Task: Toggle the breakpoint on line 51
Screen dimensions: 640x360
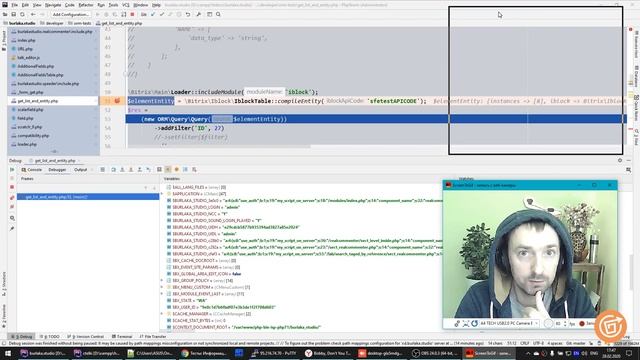Action: (117, 101)
